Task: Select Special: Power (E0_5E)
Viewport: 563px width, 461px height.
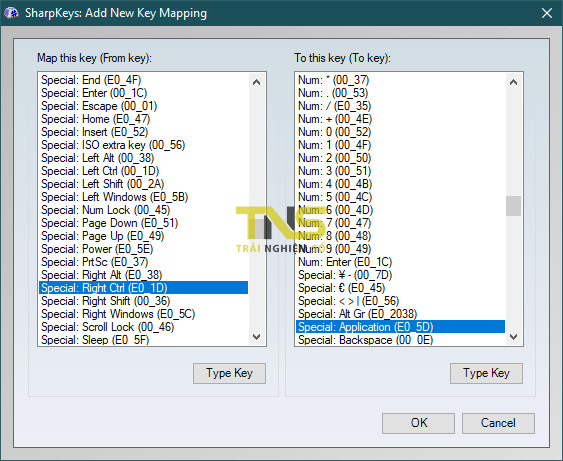Action: (x=143, y=249)
